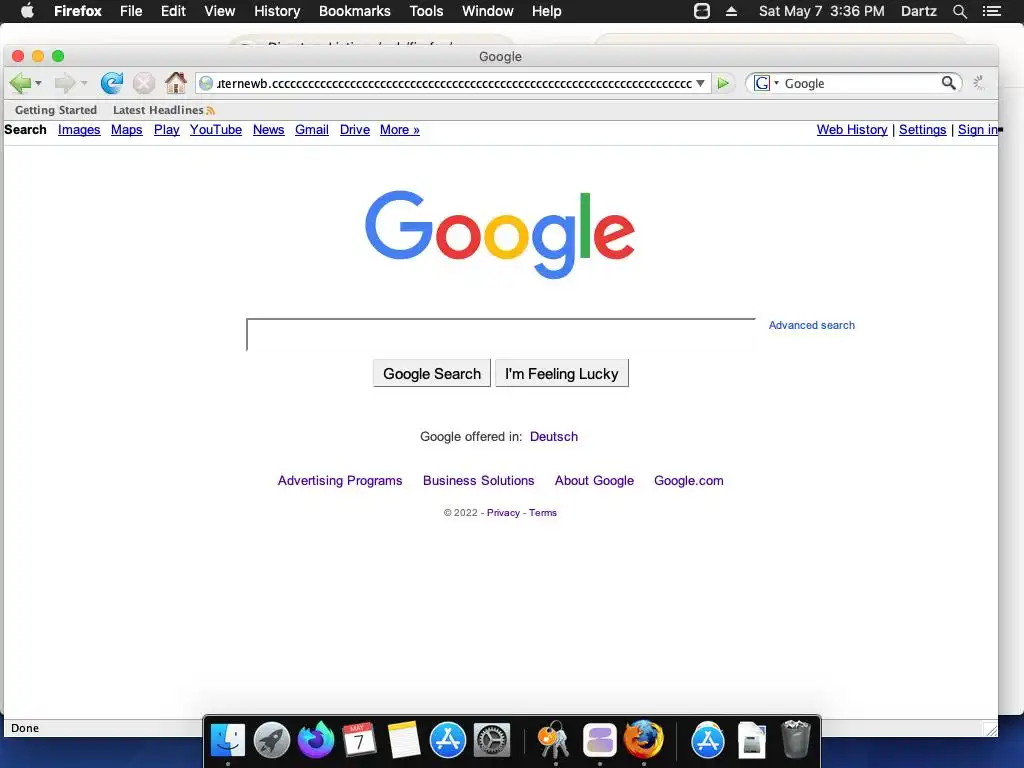The width and height of the screenshot is (1024, 768).
Task: Click the green Go arrow beside address bar
Action: point(722,83)
